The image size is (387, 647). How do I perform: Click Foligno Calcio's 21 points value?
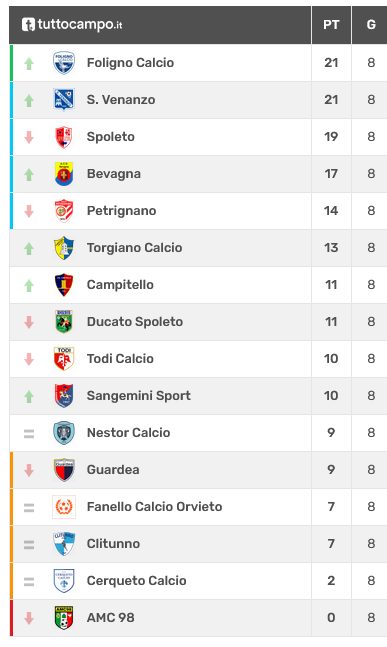tap(331, 63)
